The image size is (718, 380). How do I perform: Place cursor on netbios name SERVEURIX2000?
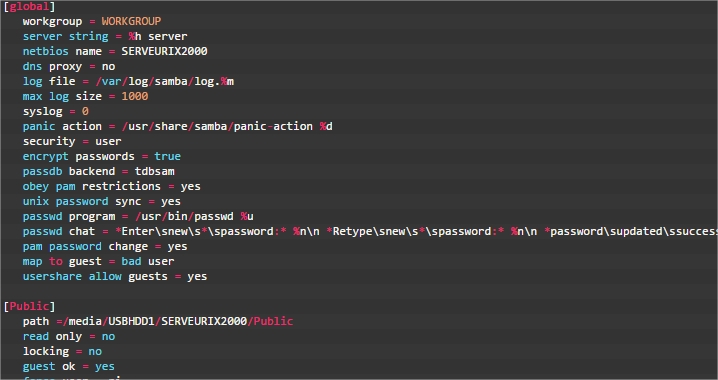[115, 51]
